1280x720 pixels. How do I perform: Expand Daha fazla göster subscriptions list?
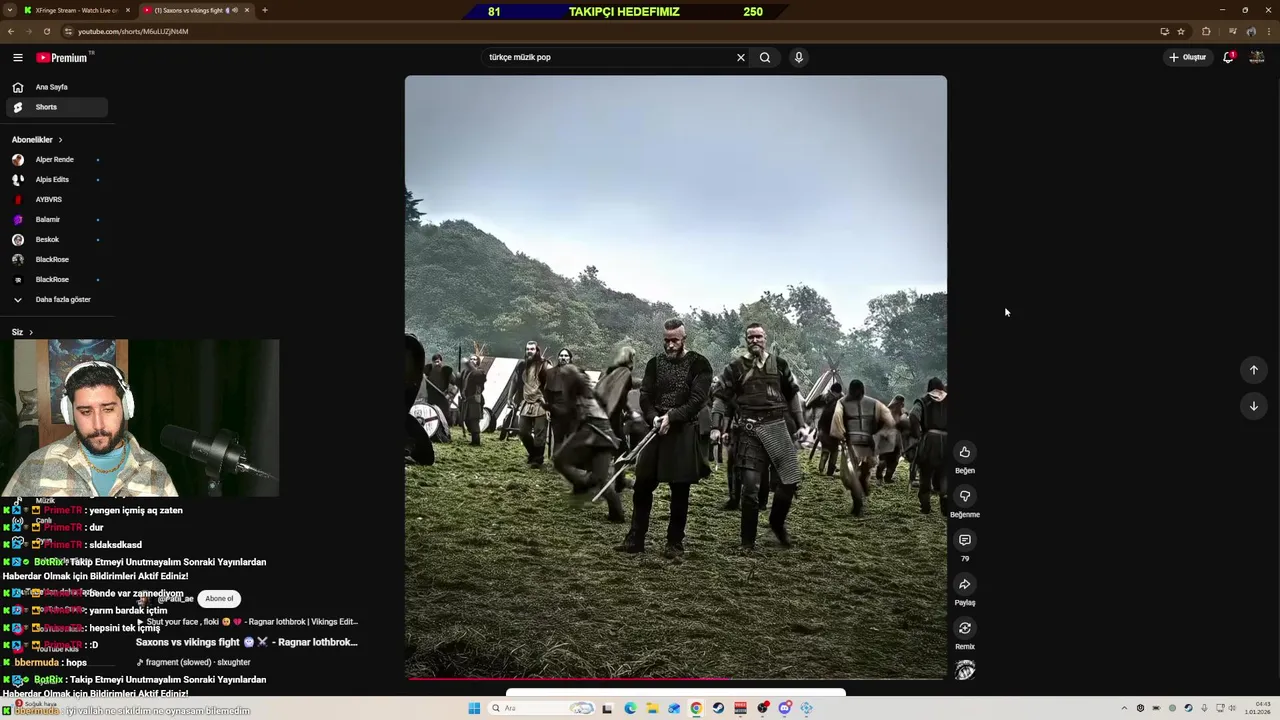57,300
